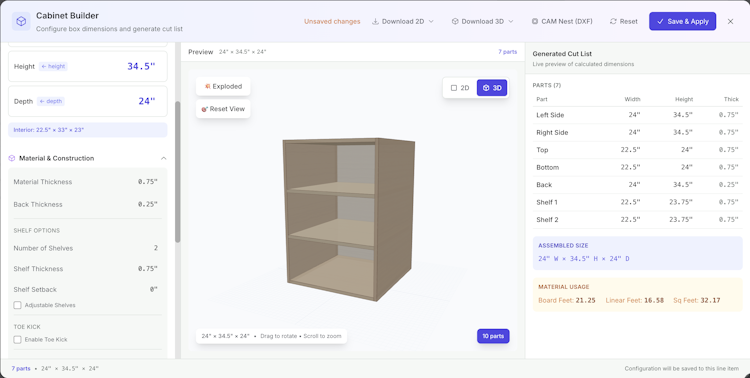Edit the Height value 34.5"
This screenshot has height=378, width=750.
click(141, 67)
